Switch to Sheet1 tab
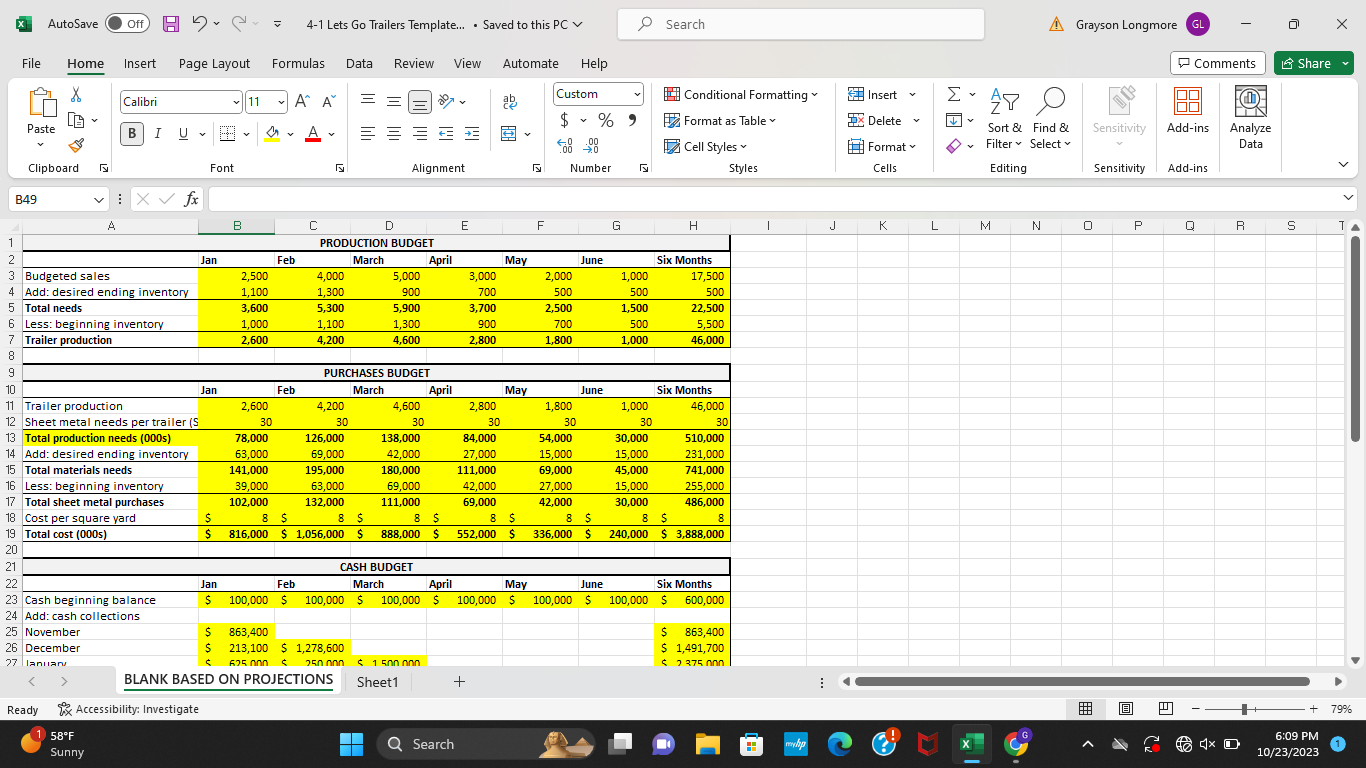Screen dimensions: 1366x768 point(377,682)
